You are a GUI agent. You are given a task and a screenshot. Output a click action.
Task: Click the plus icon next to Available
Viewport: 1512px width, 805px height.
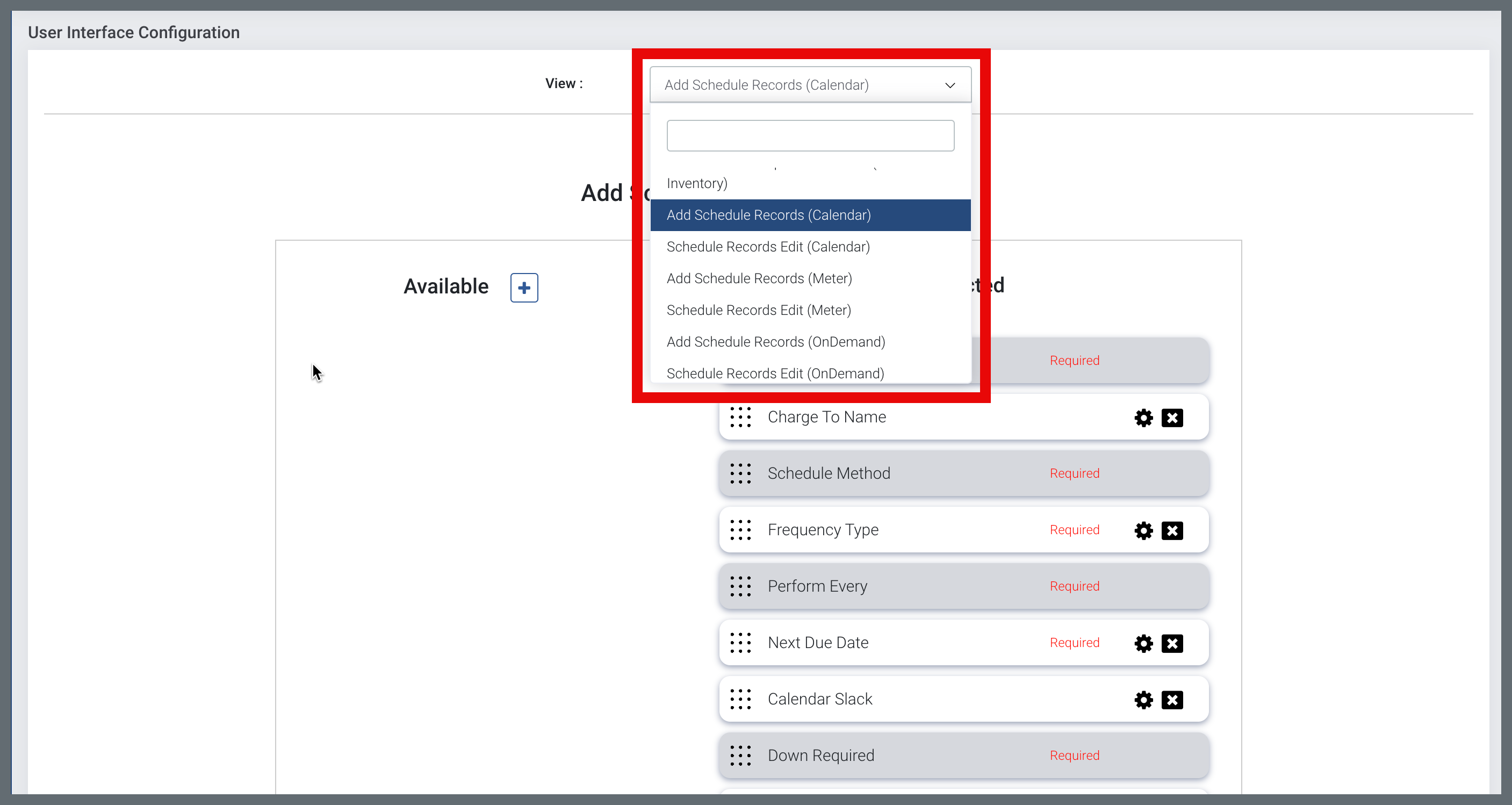pyautogui.click(x=523, y=287)
